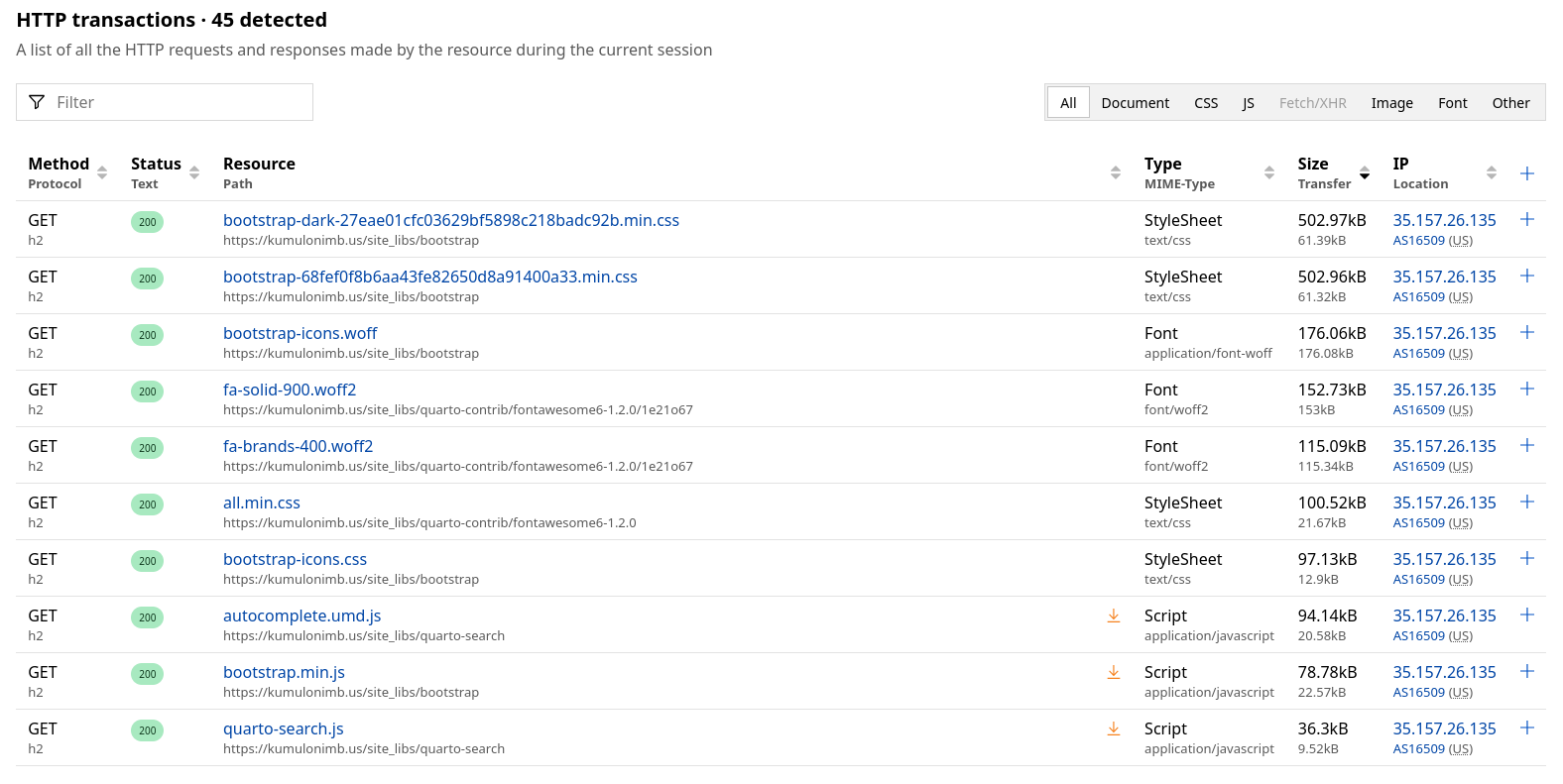This screenshot has height=784, width=1563.
Task: Click AS16509 link in bootstrap-icons.css row
Action: pos(1418,580)
